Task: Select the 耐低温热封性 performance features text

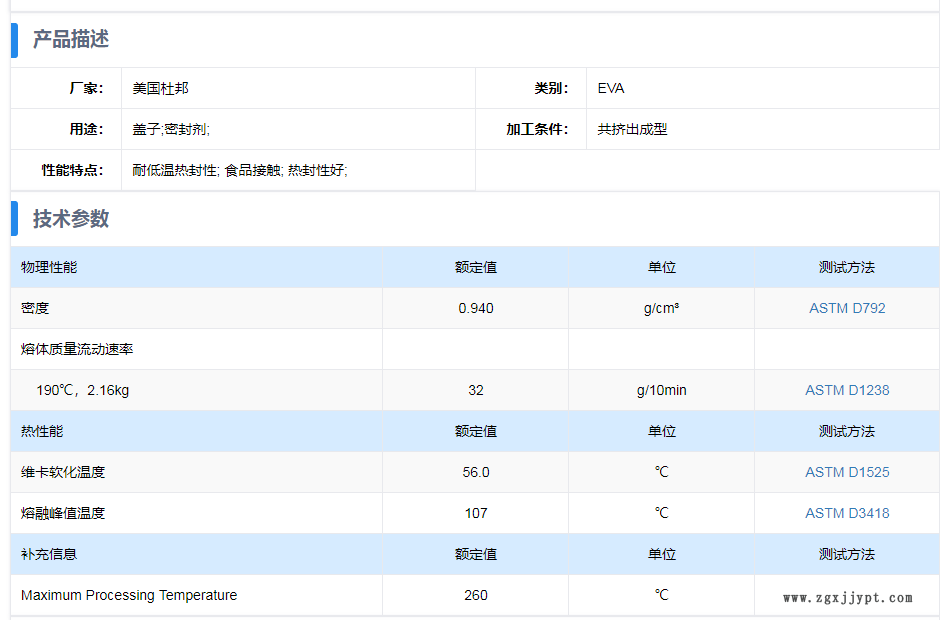Action: (x=239, y=170)
